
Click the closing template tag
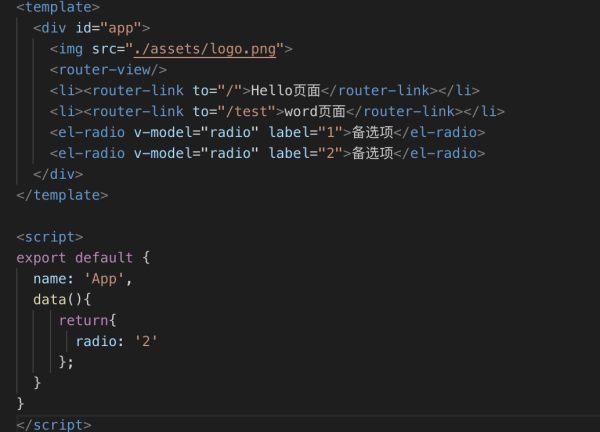(62, 195)
